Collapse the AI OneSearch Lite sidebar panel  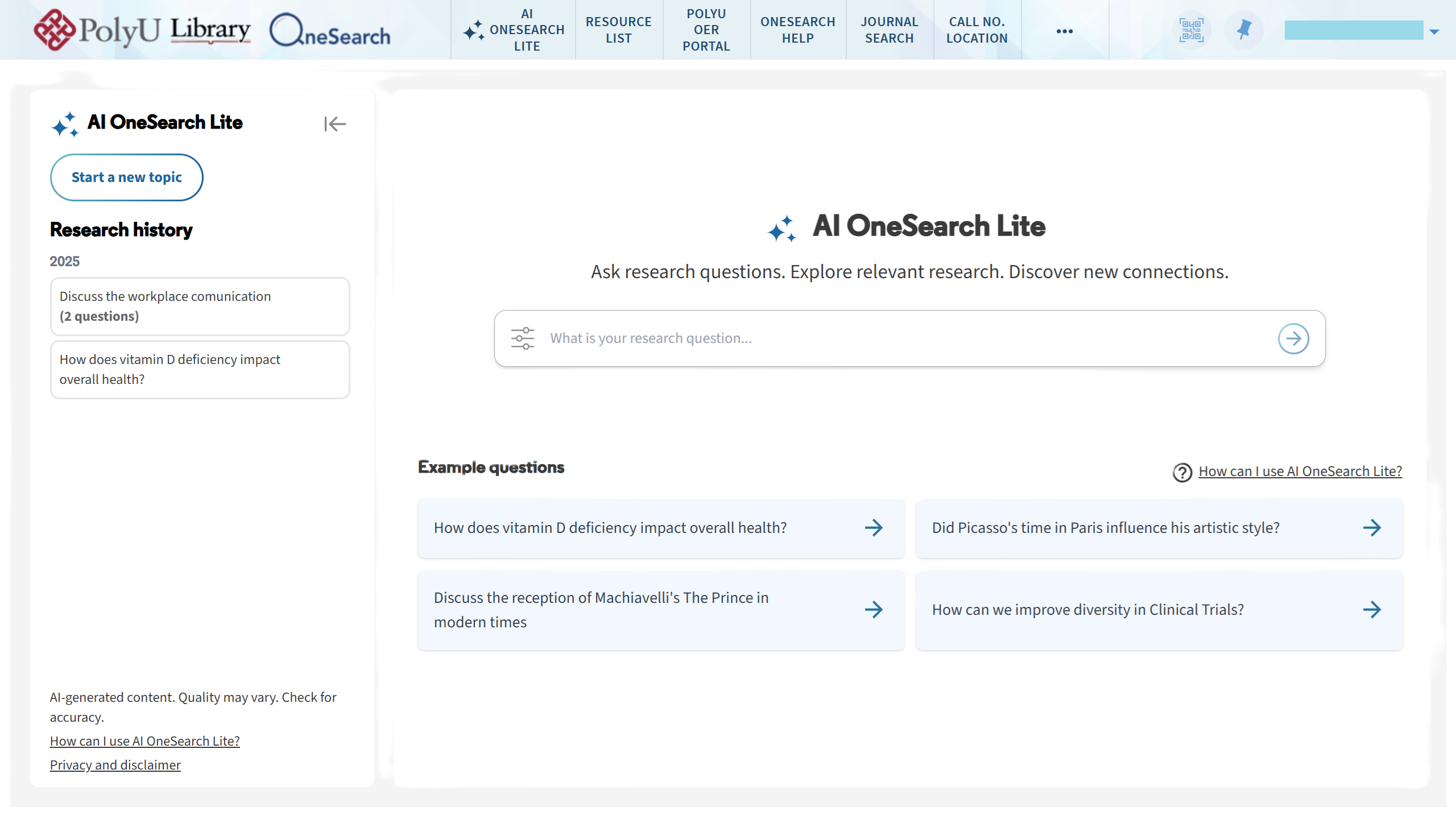coord(334,123)
